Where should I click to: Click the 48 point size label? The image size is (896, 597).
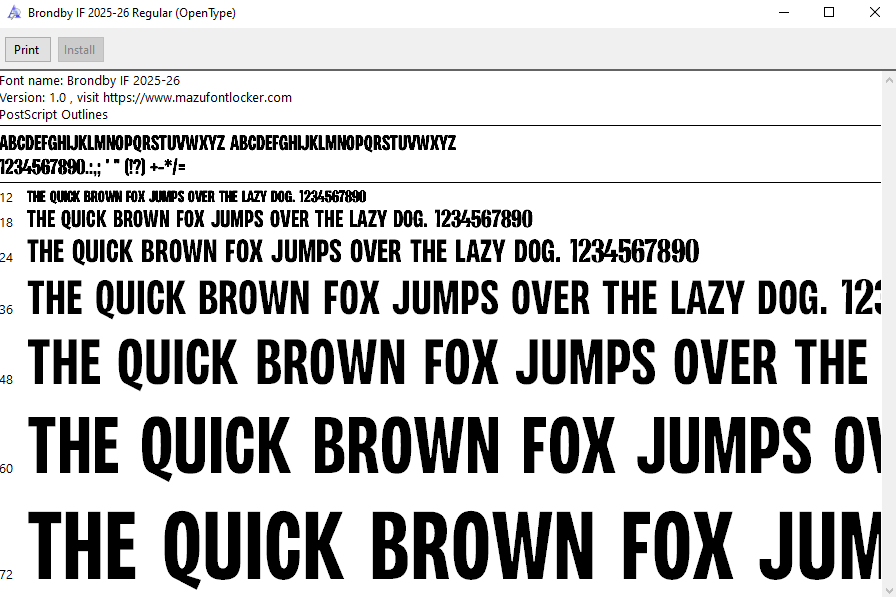click(7, 380)
